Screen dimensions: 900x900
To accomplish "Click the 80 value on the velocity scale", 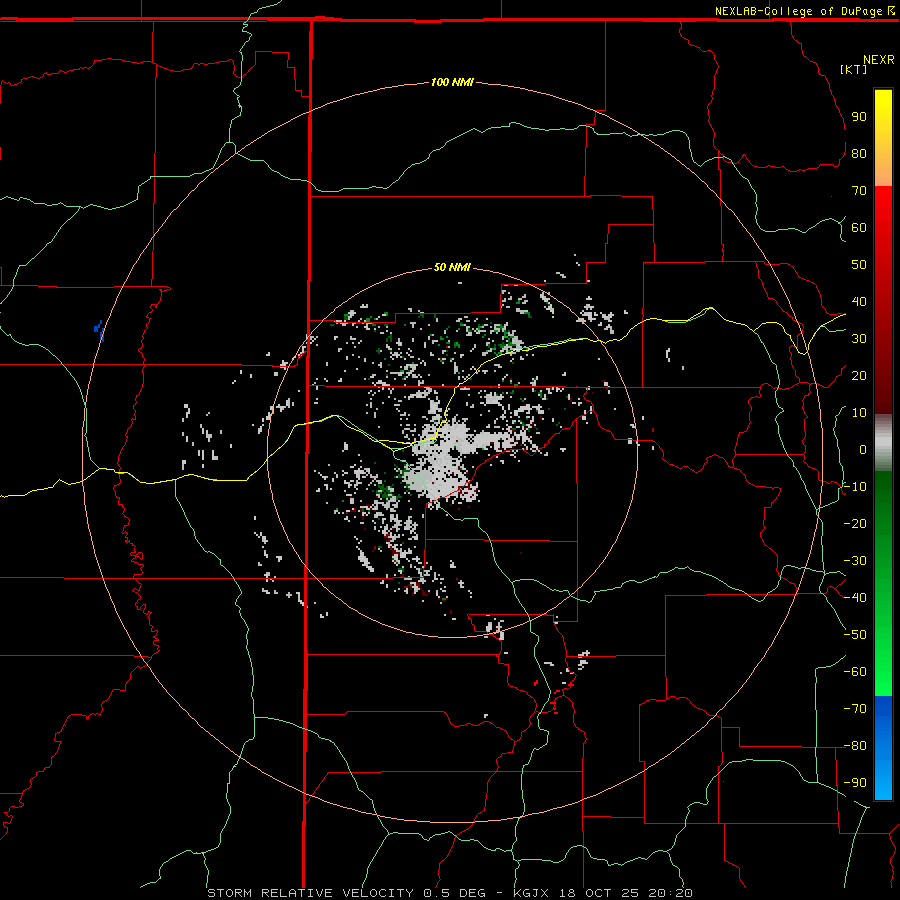I will (859, 153).
